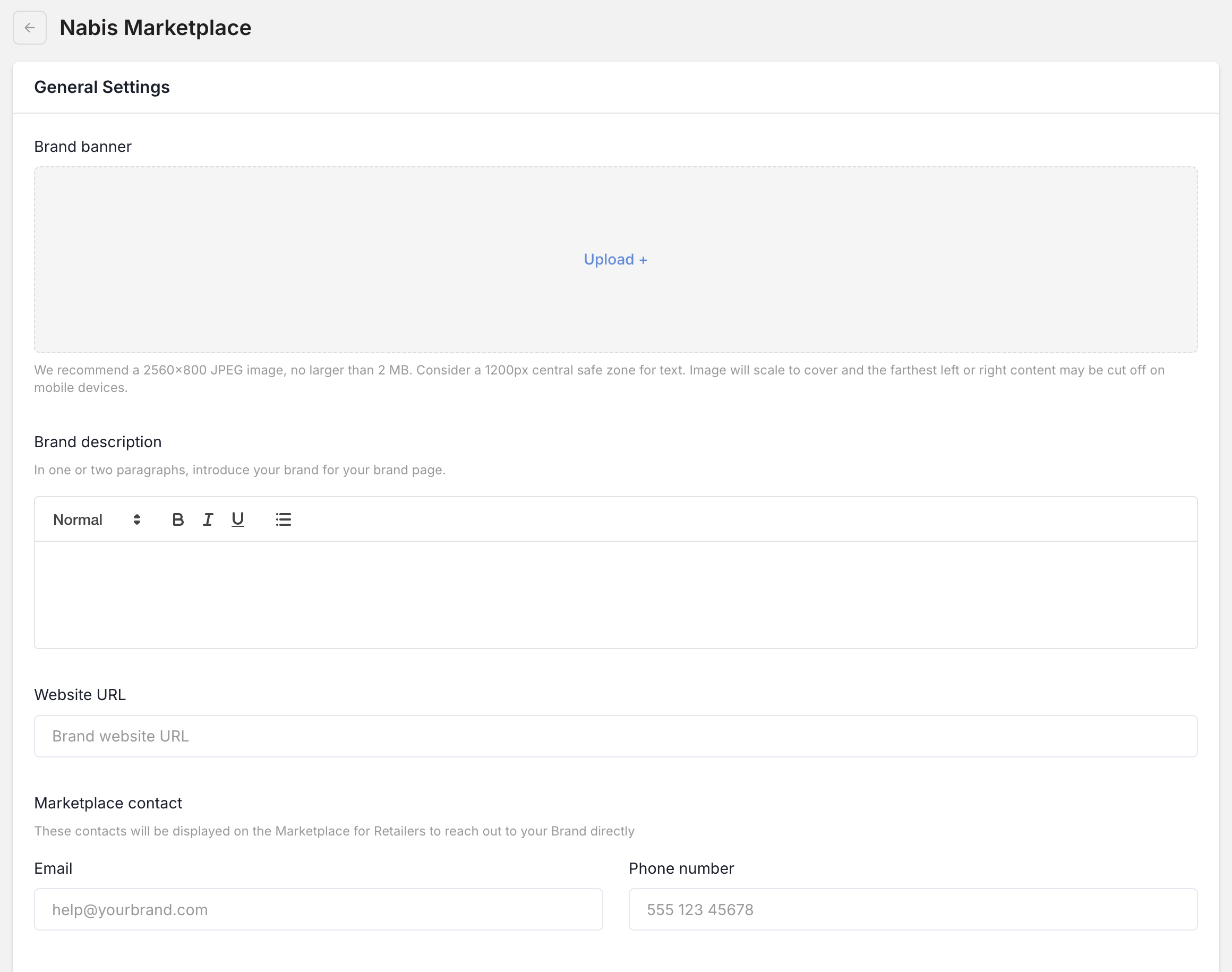
Task: Click the Nabis Marketplace title
Action: 156,28
